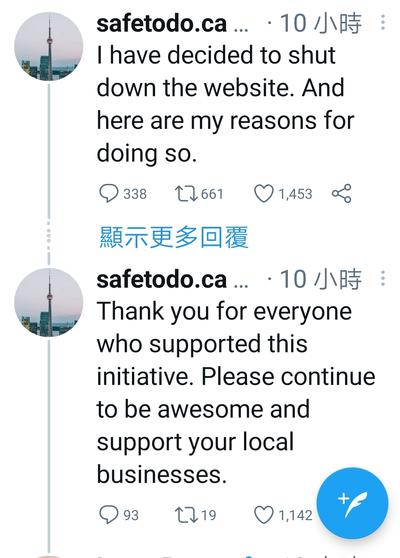Expand the dotted thread connector line
The width and height of the screenshot is (400, 558).
click(49, 236)
